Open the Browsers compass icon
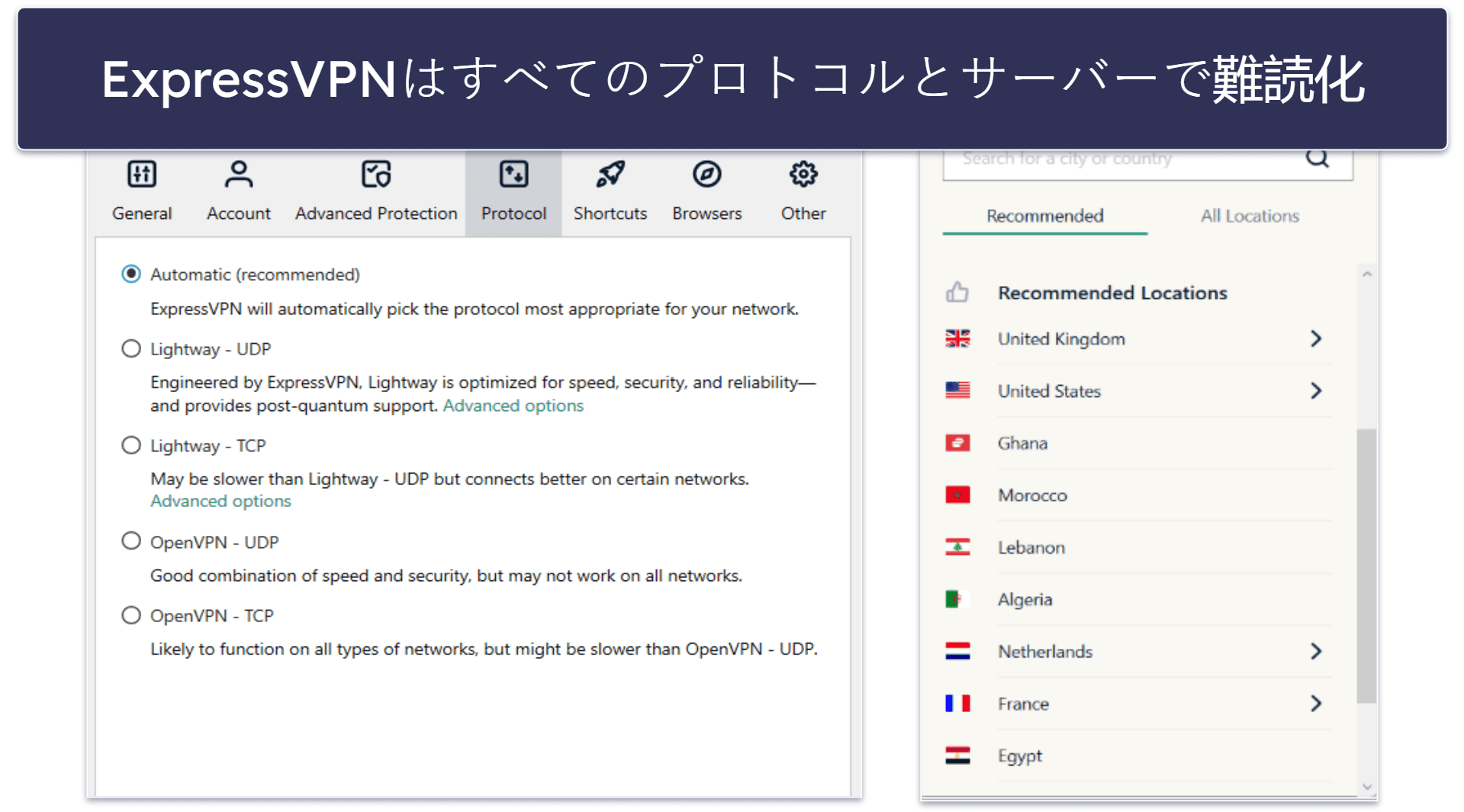Image resolution: width=1464 pixels, height=812 pixels. [707, 175]
